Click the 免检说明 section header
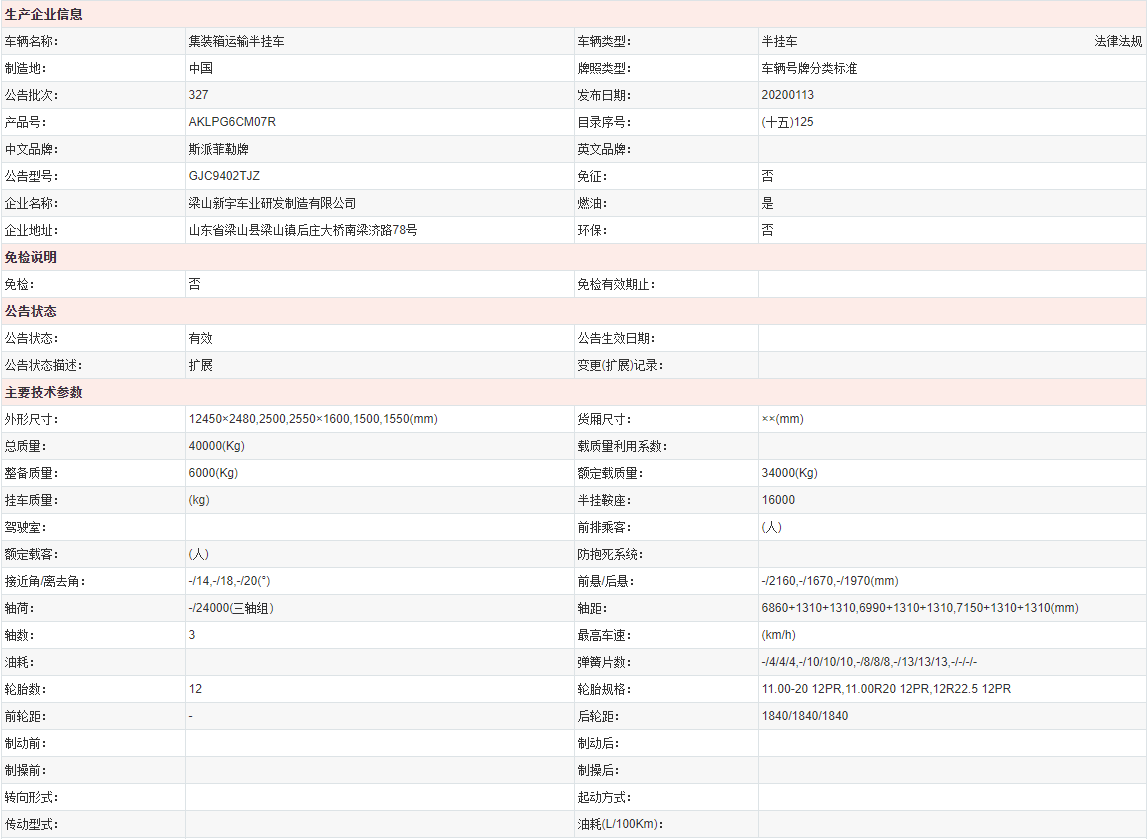This screenshot has height=839, width=1147. tap(31, 257)
